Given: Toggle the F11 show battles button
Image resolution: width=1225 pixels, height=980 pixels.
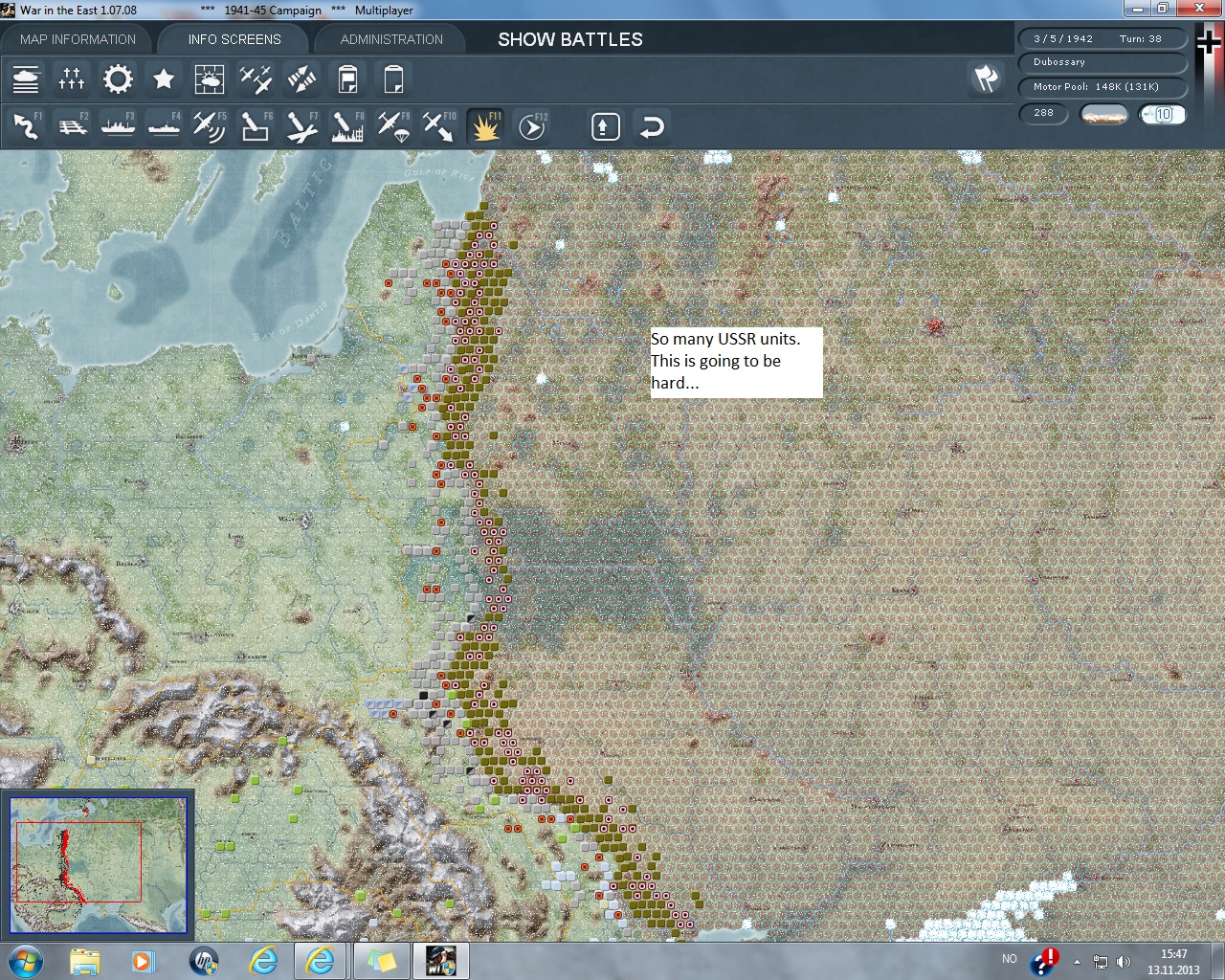Looking at the screenshot, I should pyautogui.click(x=486, y=126).
